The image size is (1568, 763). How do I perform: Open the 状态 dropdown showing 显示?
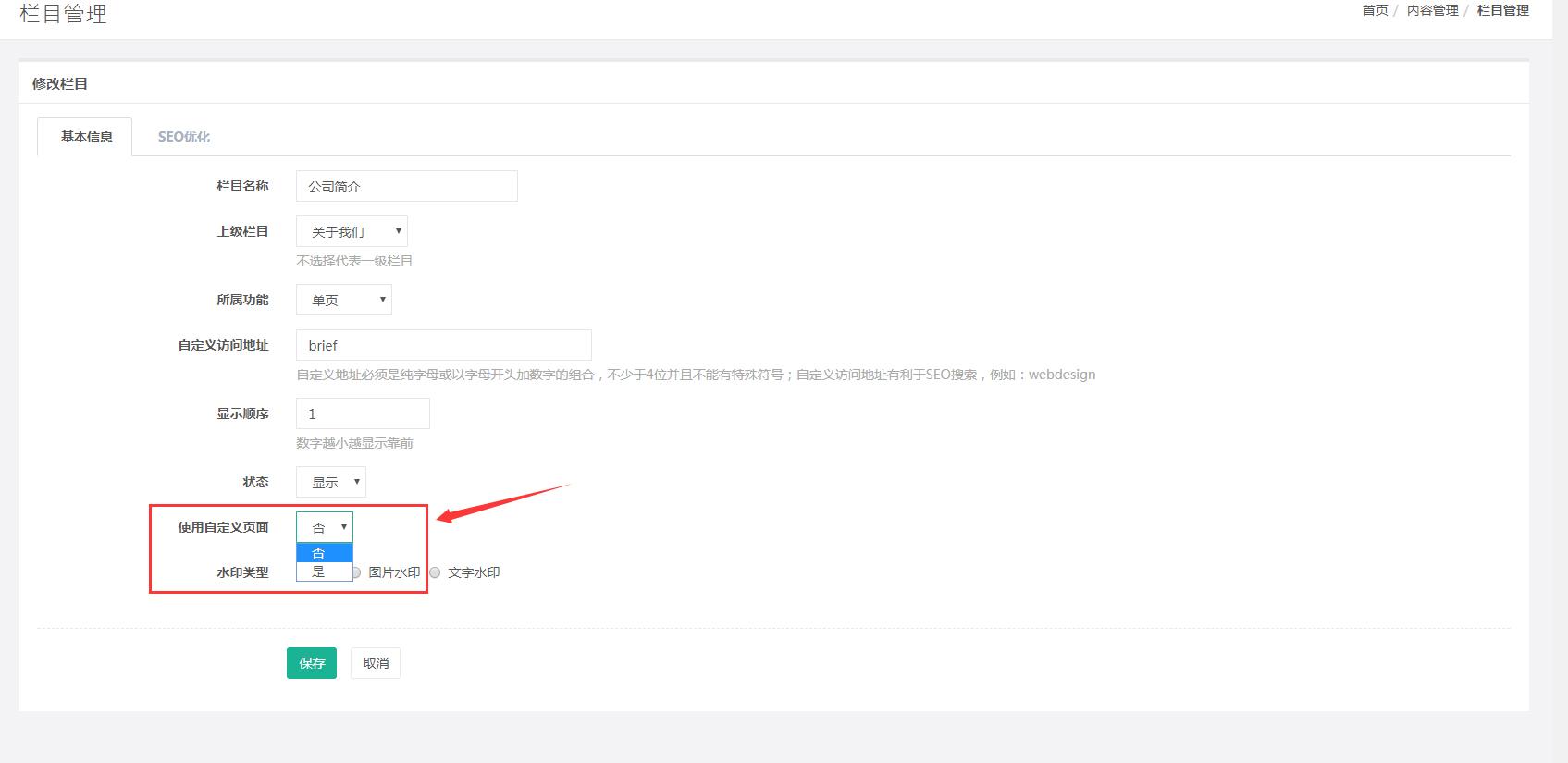331,482
